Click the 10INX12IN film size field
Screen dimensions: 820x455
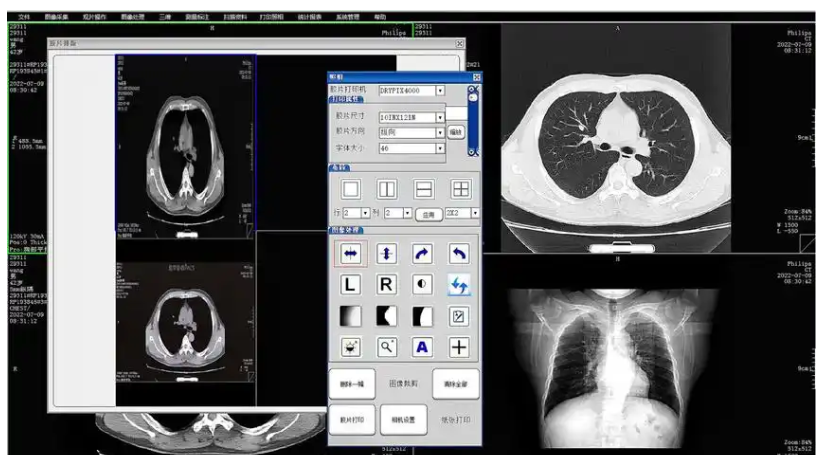[407, 118]
